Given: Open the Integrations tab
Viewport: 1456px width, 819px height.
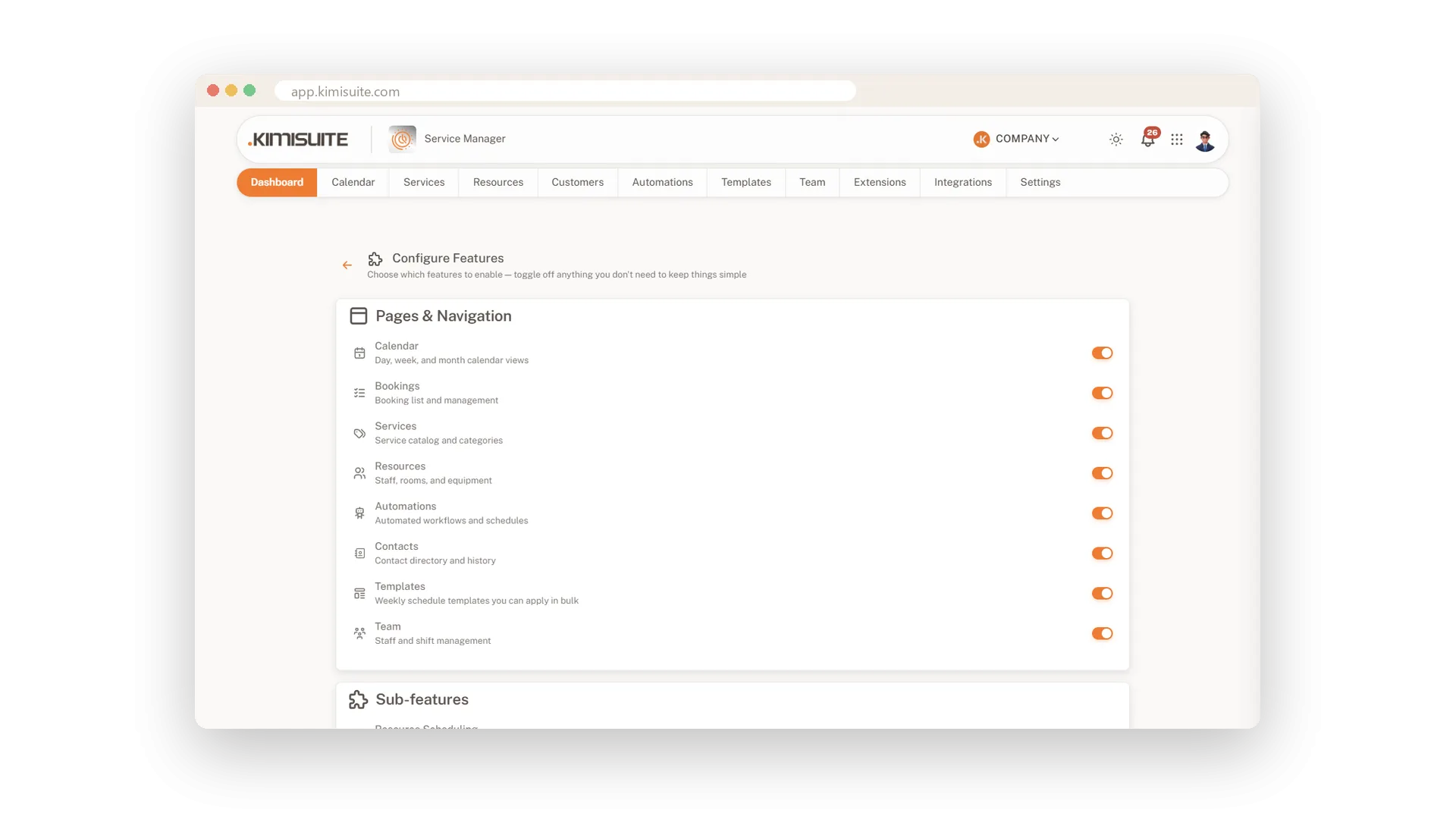Looking at the screenshot, I should click(963, 183).
